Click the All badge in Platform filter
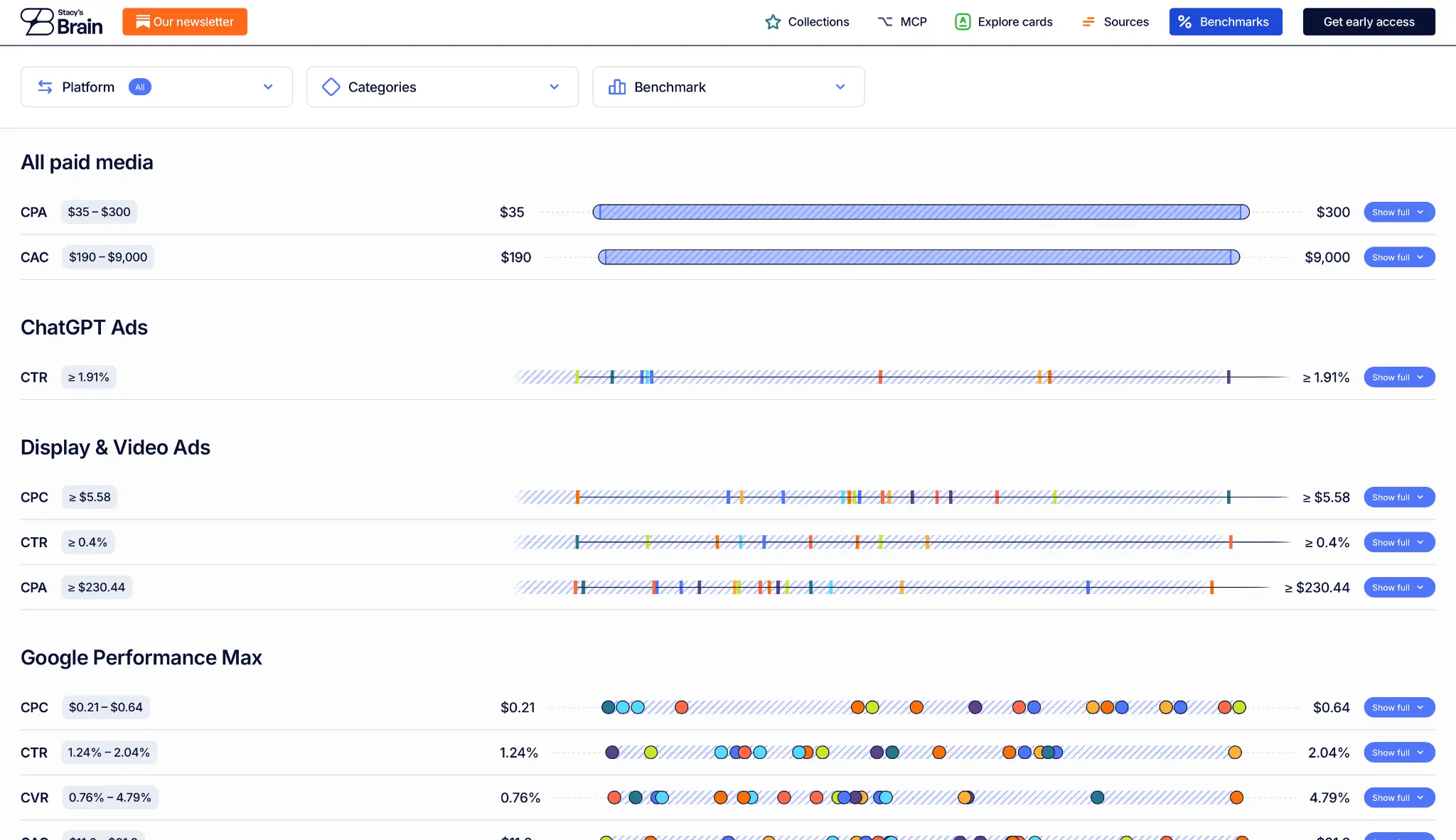Screen dimensions: 1456x840 (x=140, y=87)
